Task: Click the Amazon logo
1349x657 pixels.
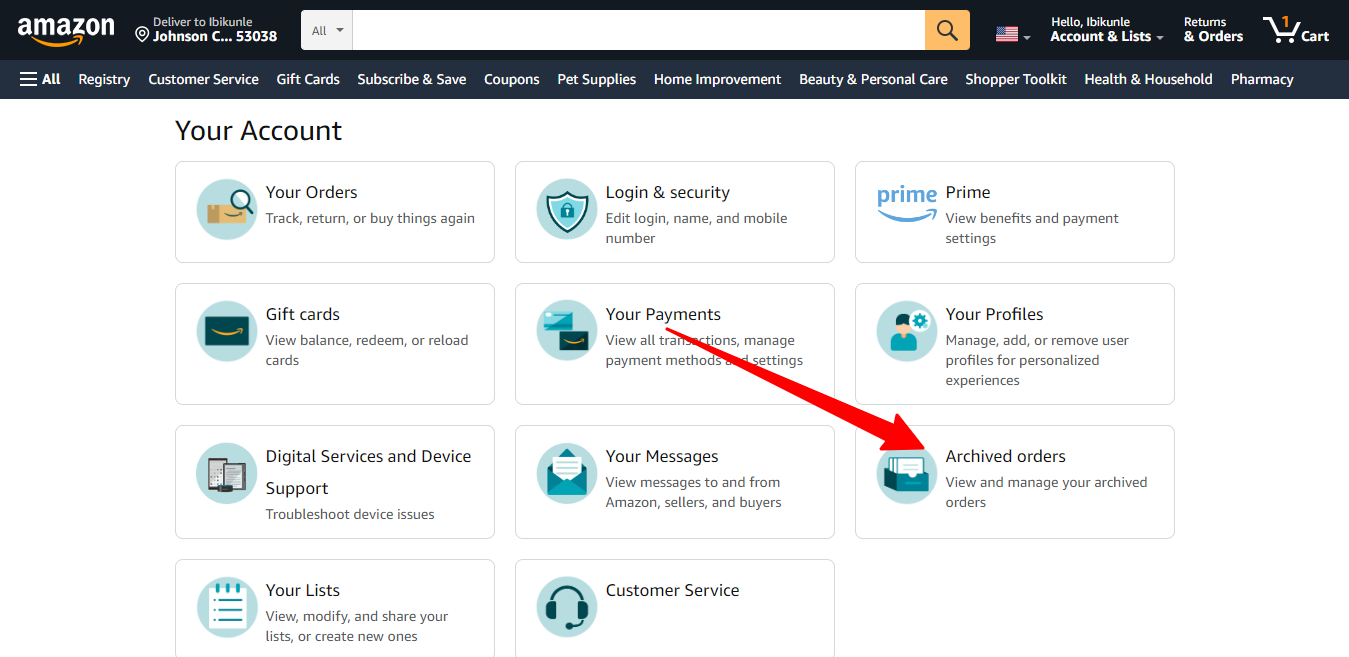Action: 66,31
